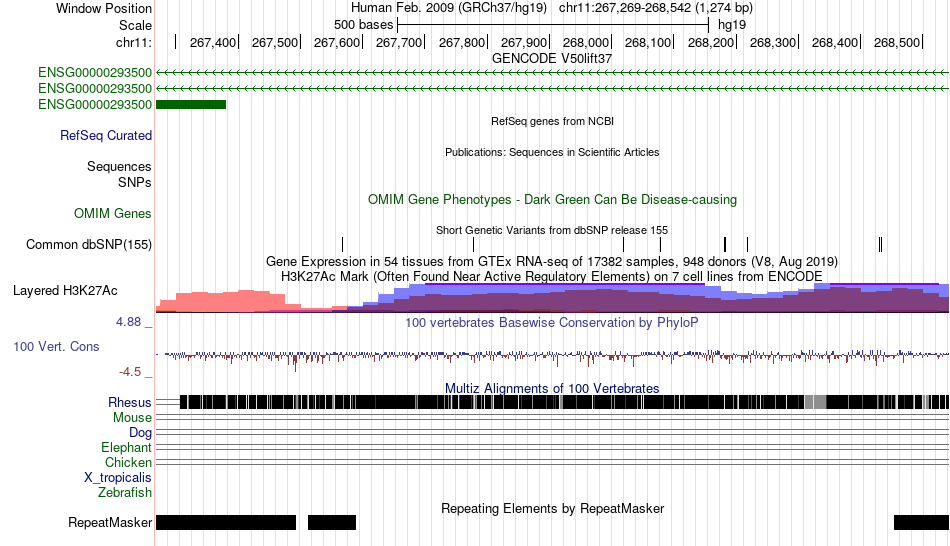Click the 4.88 upper scale value
The image size is (950, 546).
[128, 322]
